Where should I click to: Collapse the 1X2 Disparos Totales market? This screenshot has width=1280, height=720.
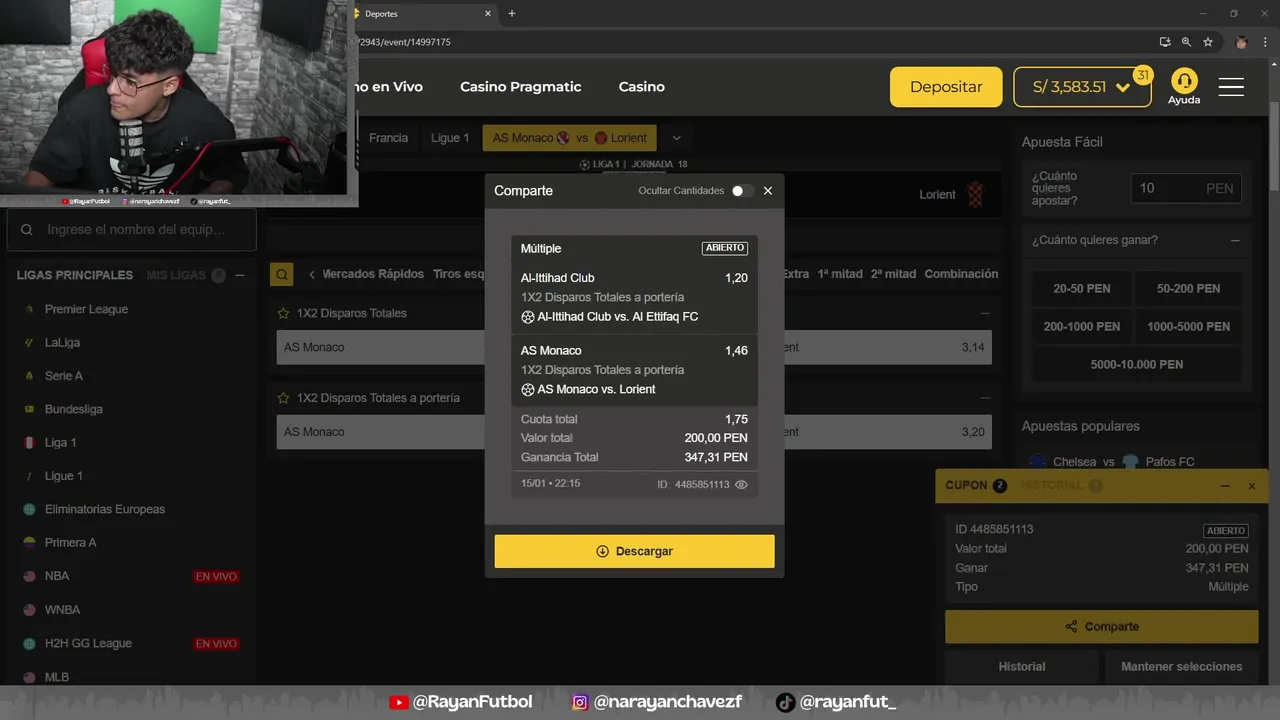coord(984,313)
